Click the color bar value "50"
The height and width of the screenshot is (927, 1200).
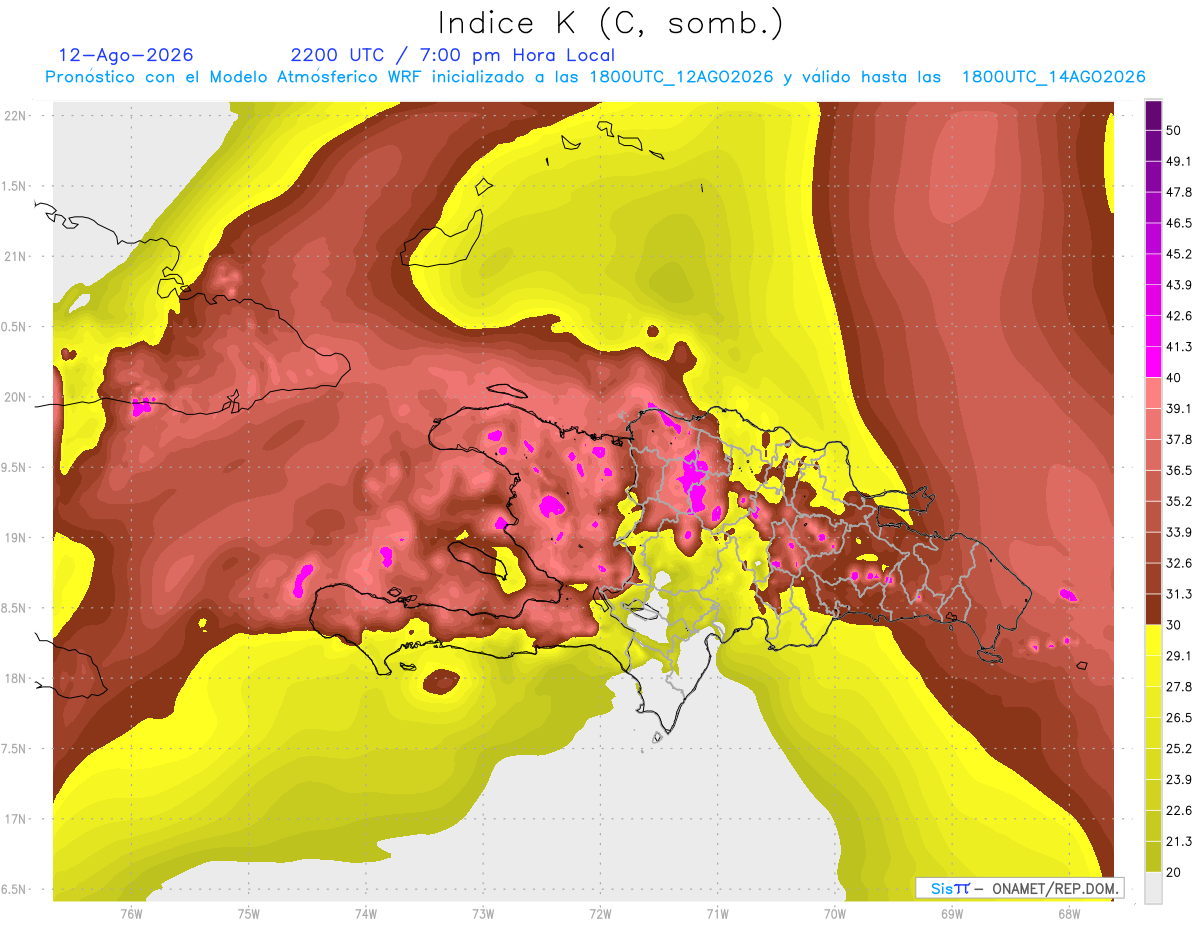(1174, 130)
